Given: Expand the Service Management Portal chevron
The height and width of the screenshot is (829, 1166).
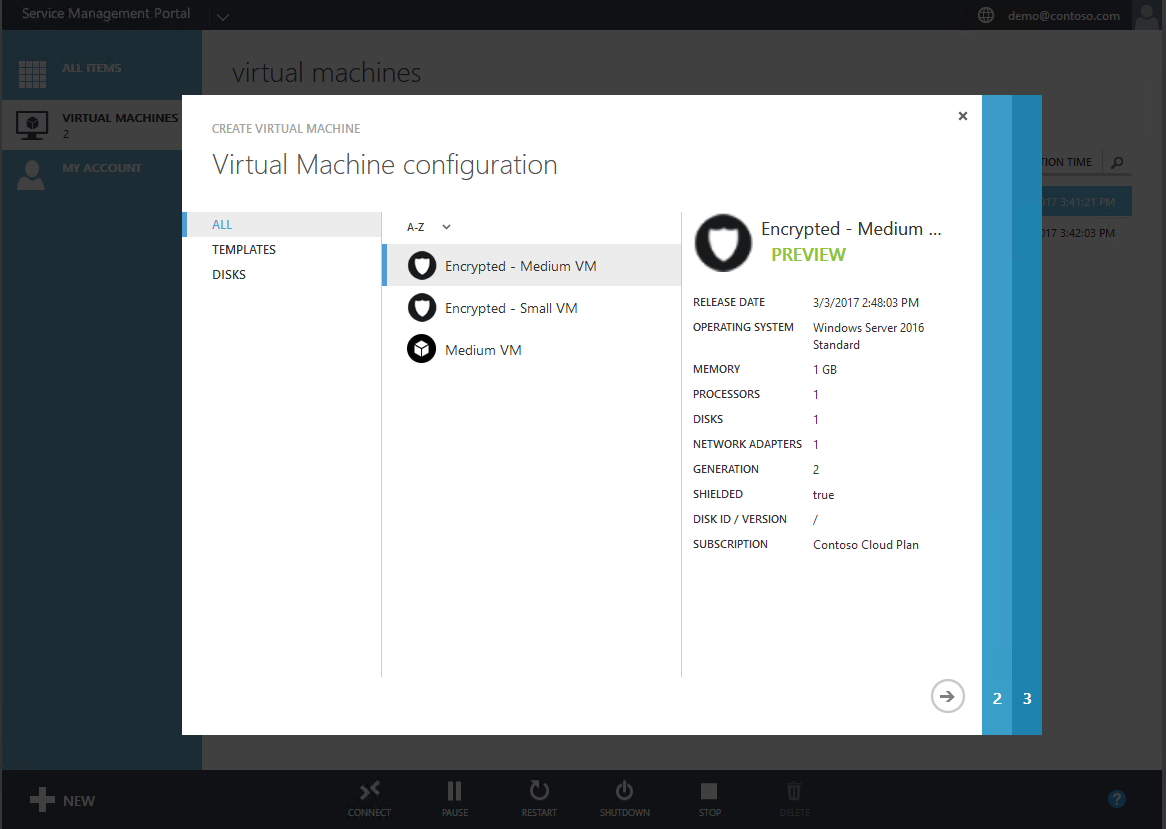Looking at the screenshot, I should 222,16.
